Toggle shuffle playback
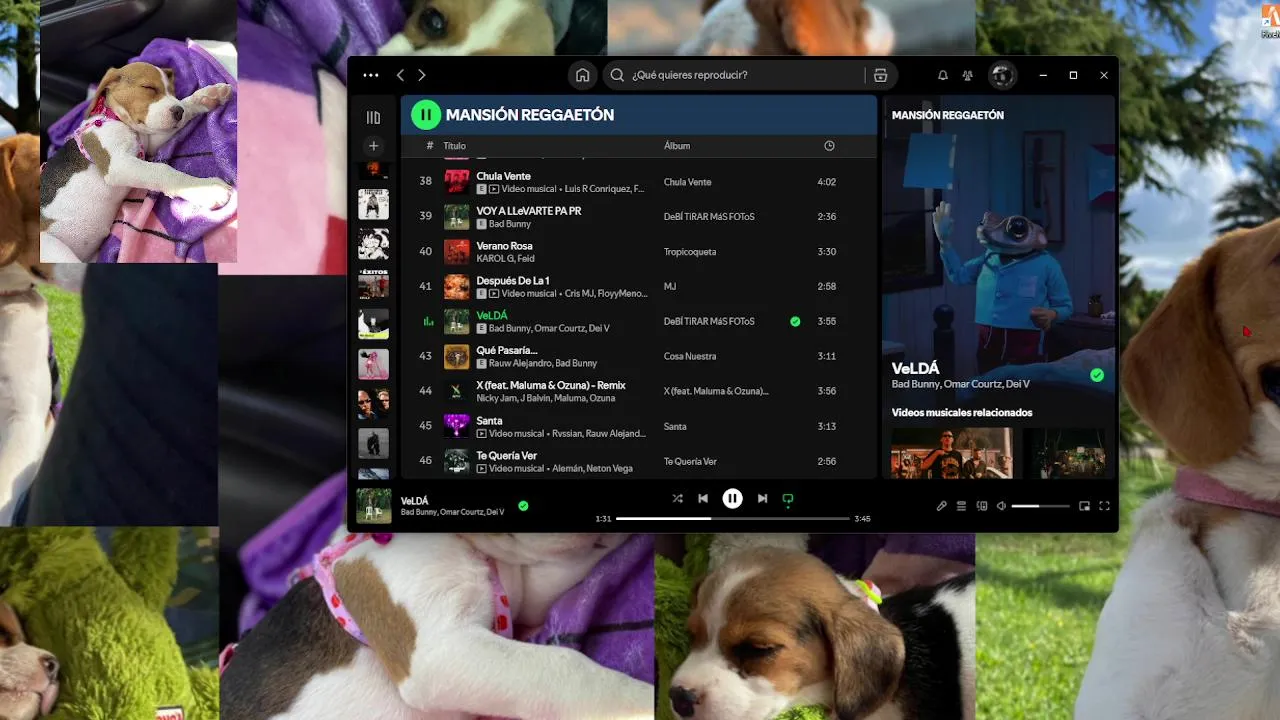1280x720 pixels. coord(677,498)
